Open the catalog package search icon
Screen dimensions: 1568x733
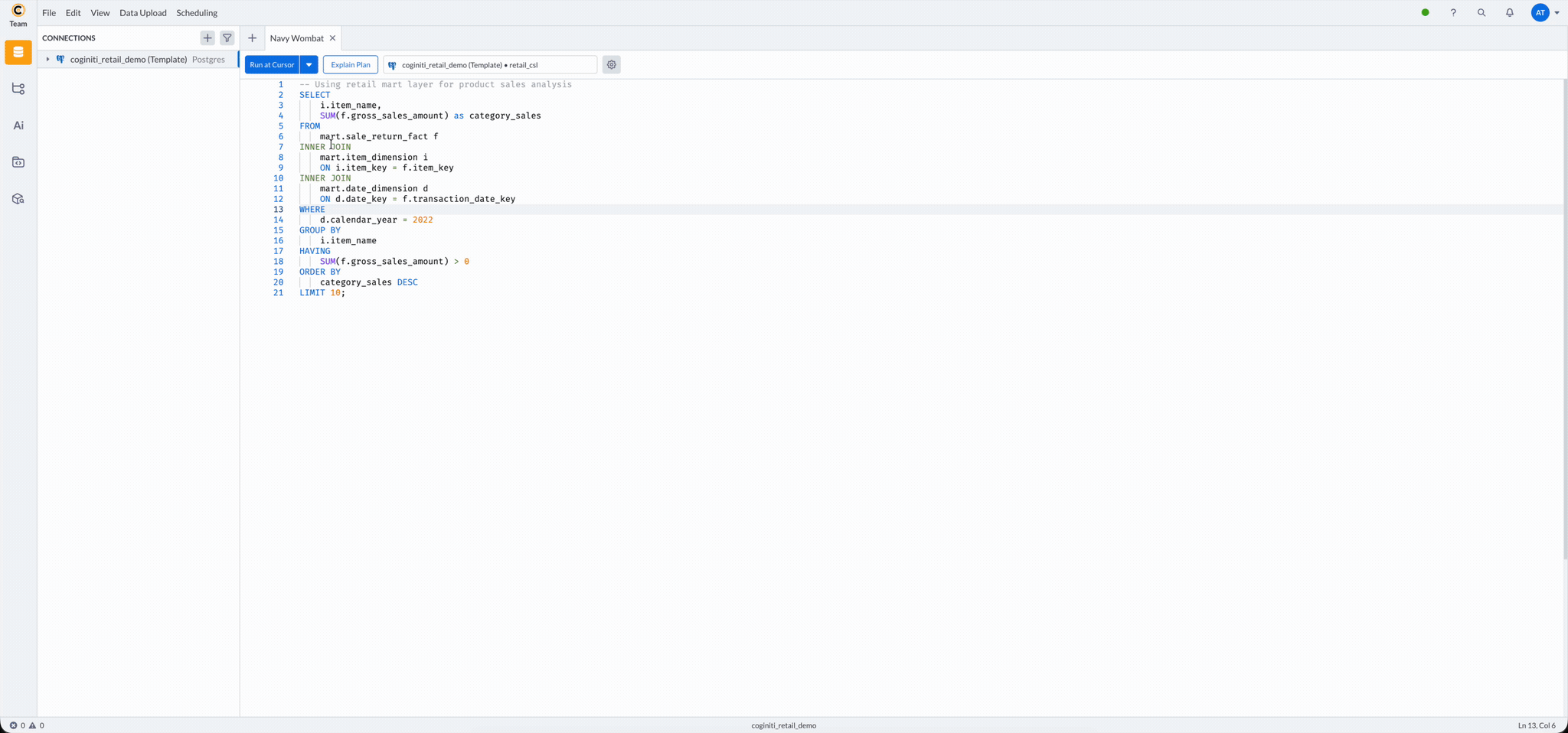click(x=18, y=199)
